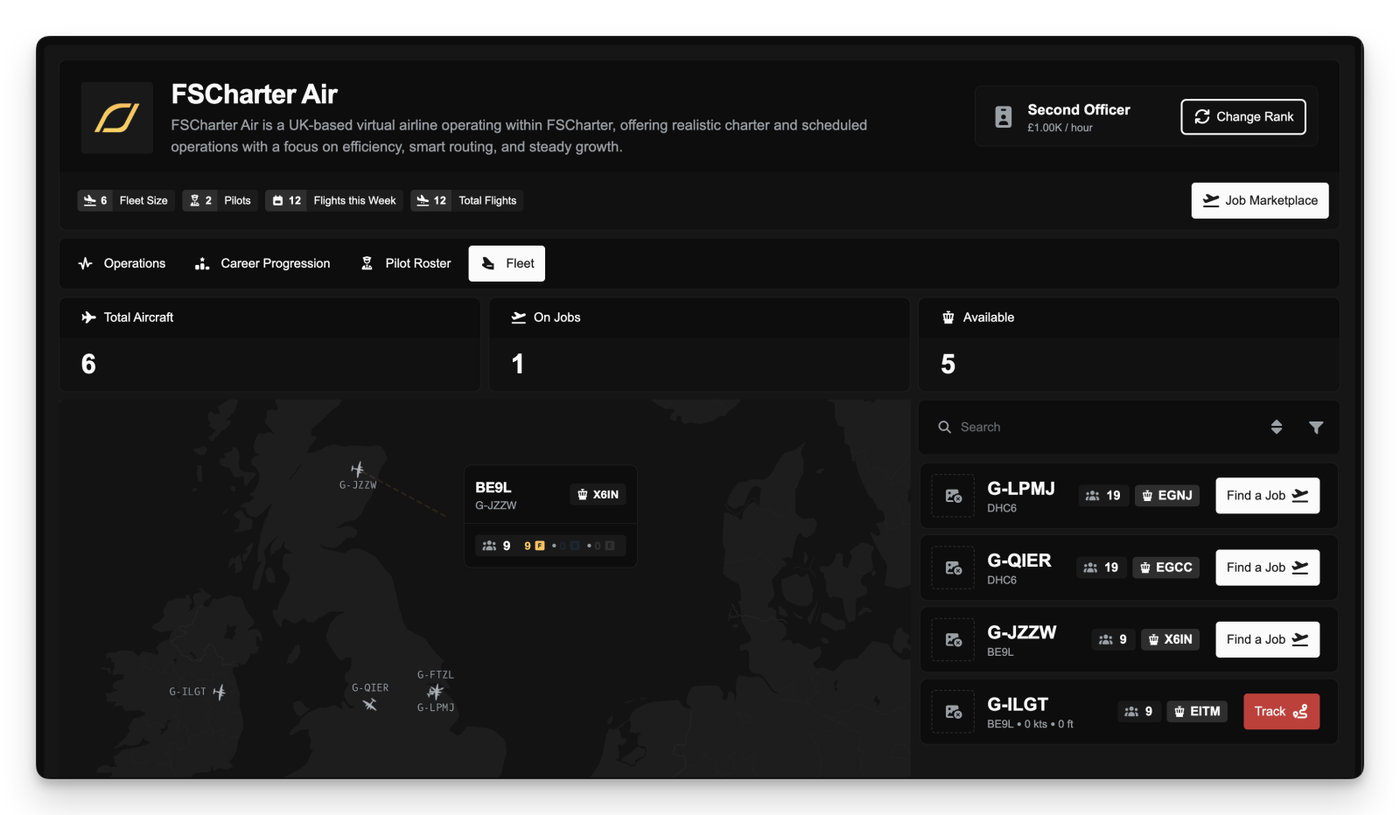Click the FSCharter Air logo icon

[117, 118]
